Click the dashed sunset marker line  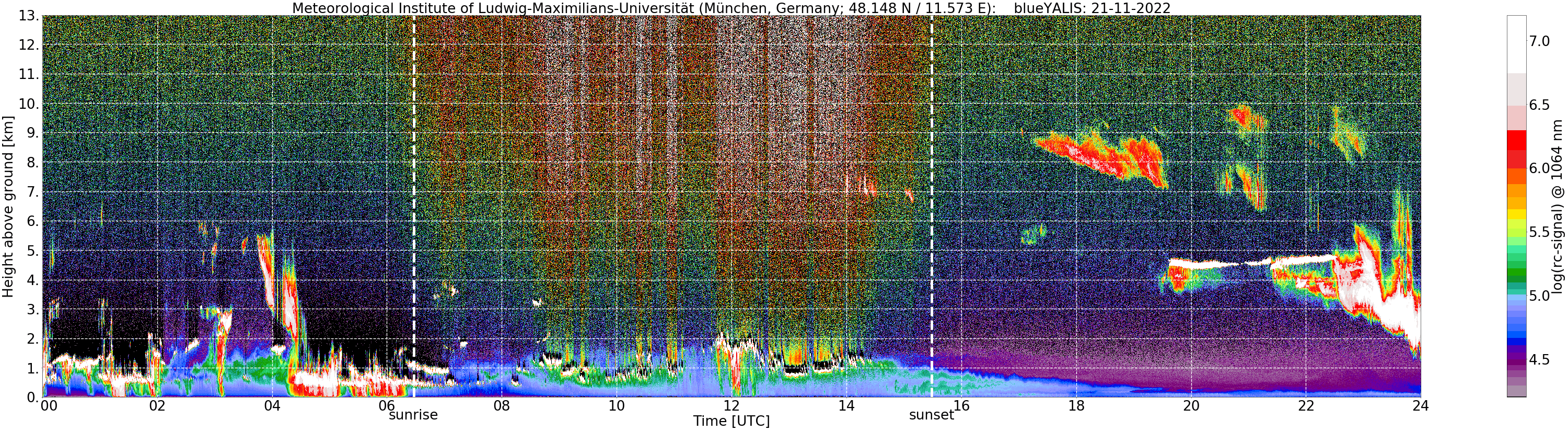(931, 206)
